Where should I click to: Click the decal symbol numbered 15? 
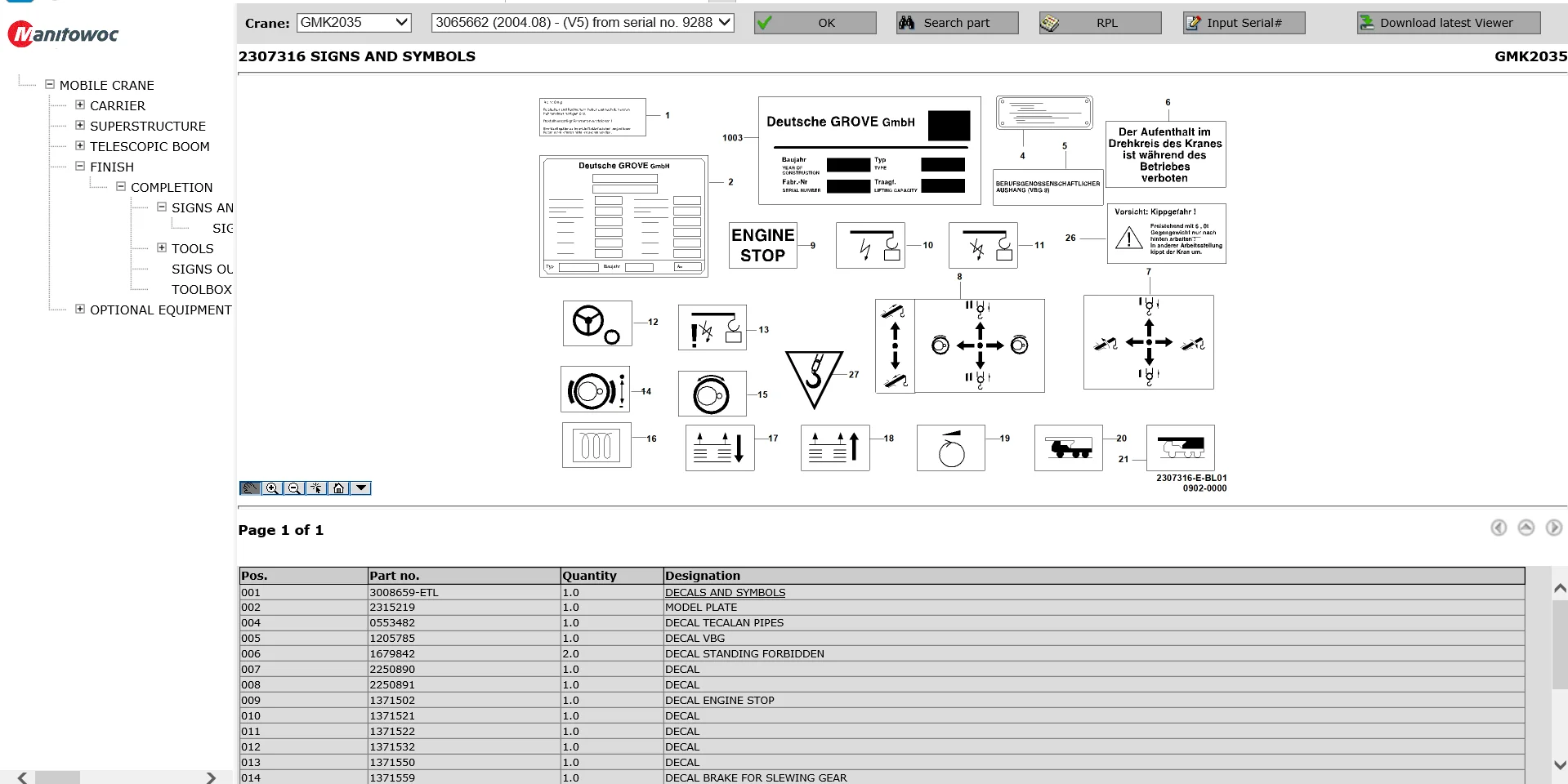click(x=712, y=394)
